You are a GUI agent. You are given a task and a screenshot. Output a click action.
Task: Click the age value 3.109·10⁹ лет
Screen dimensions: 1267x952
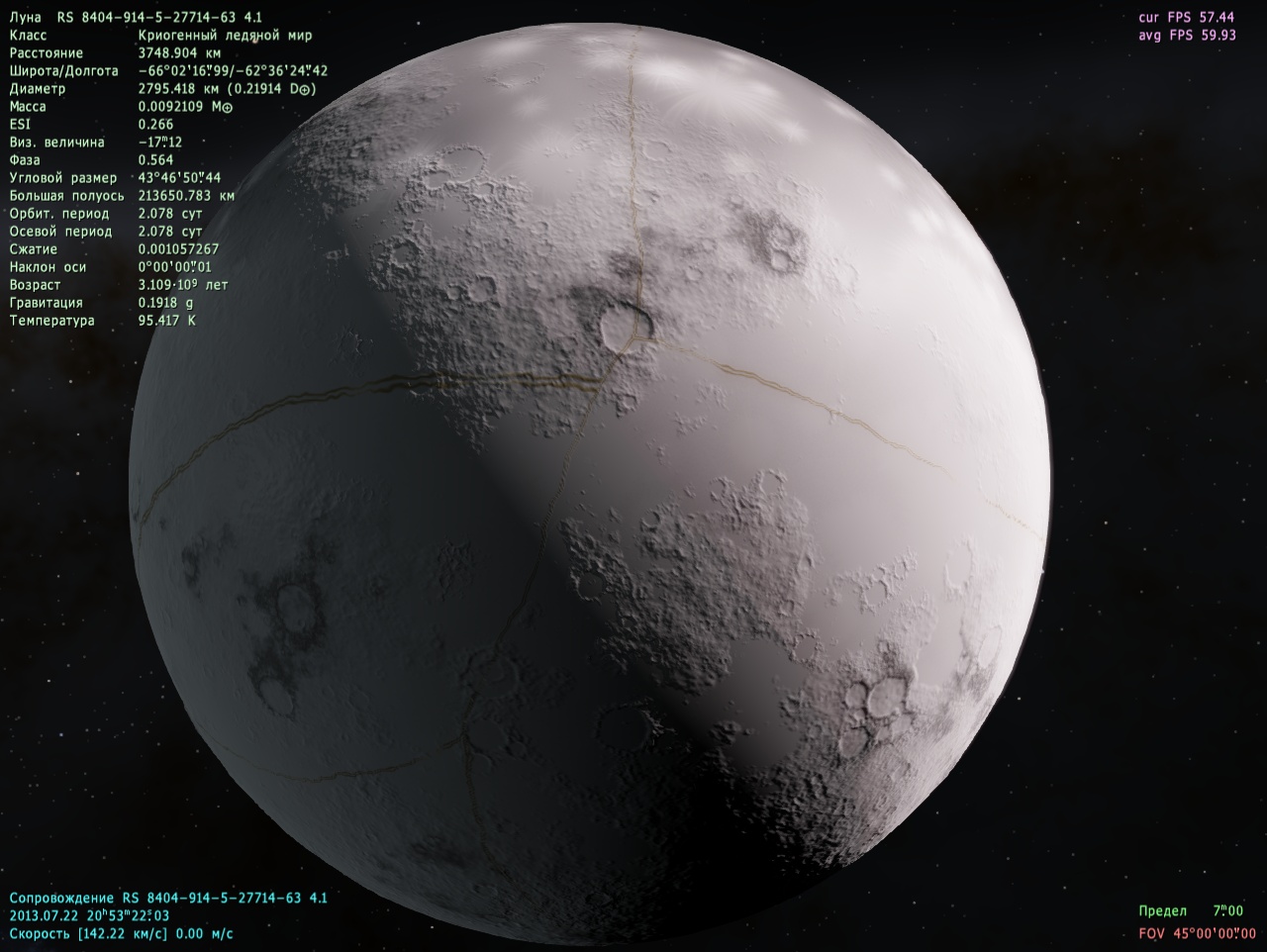(183, 285)
